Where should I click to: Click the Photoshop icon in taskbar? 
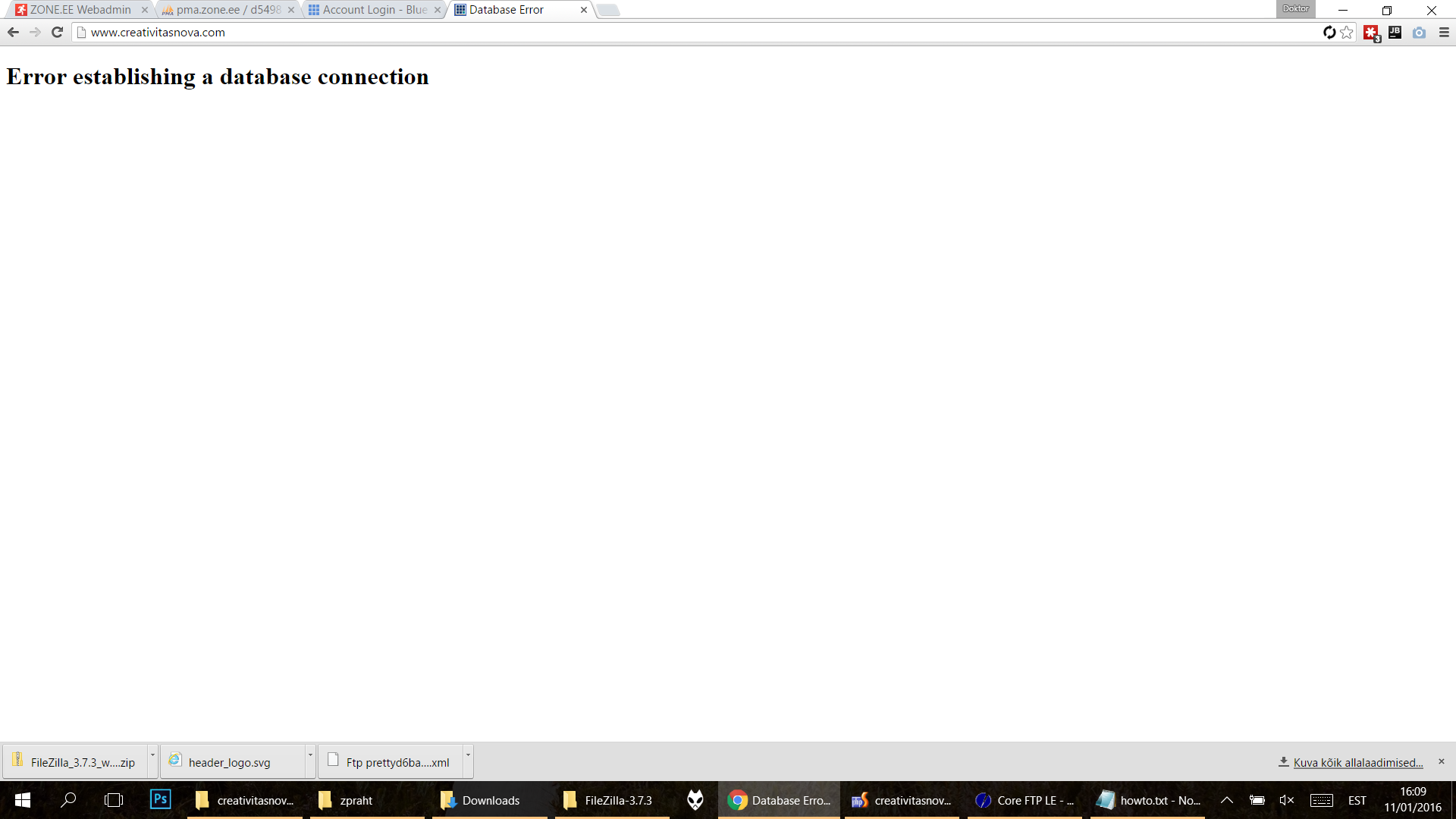tap(159, 799)
